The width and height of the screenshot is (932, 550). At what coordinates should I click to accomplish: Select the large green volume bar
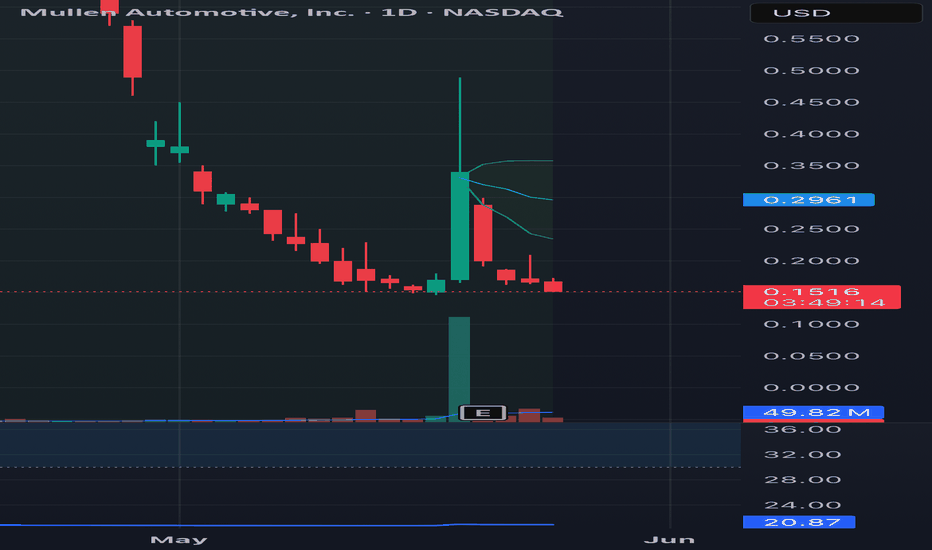tap(459, 369)
